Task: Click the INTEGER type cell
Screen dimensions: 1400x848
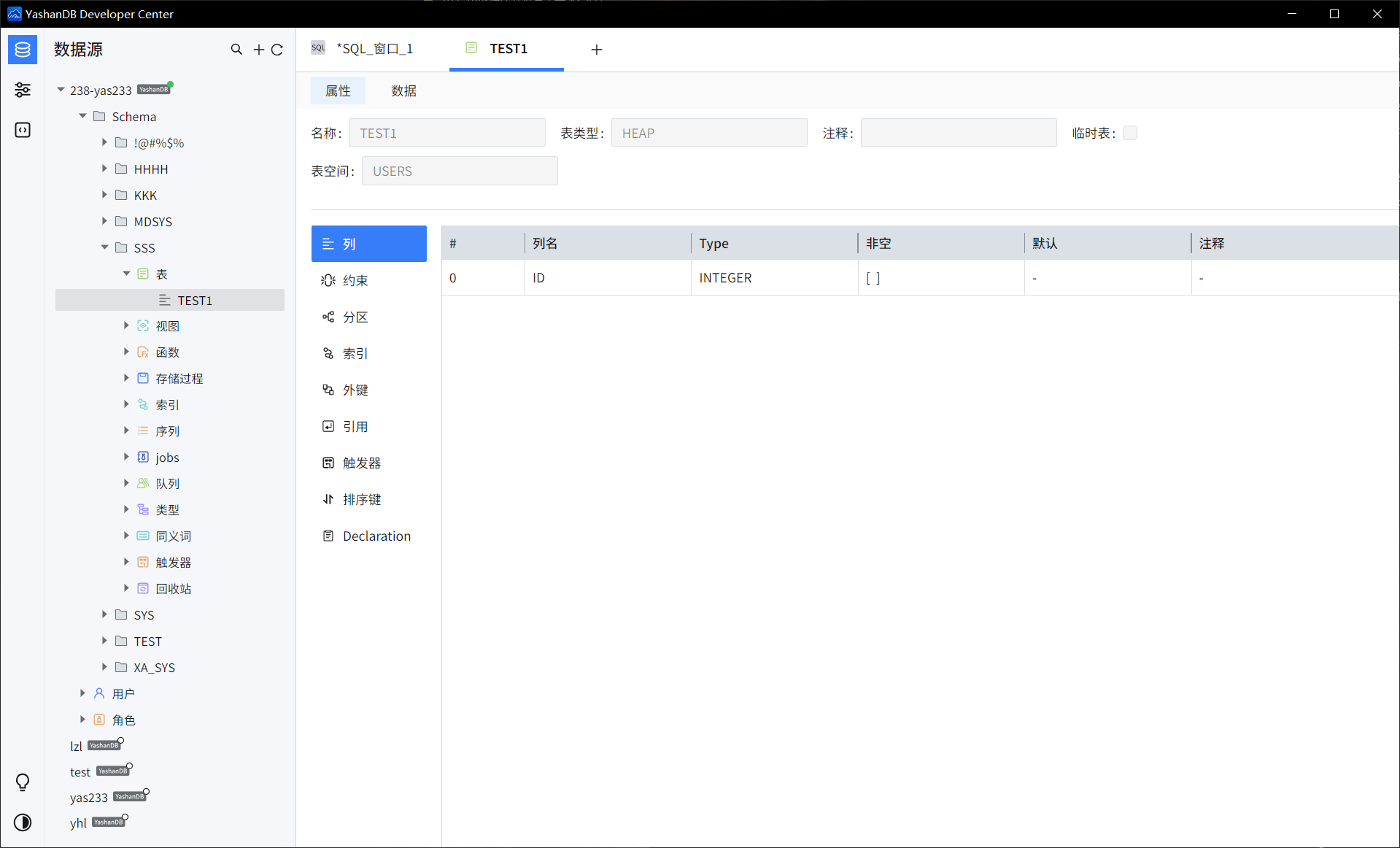Action: pos(774,278)
